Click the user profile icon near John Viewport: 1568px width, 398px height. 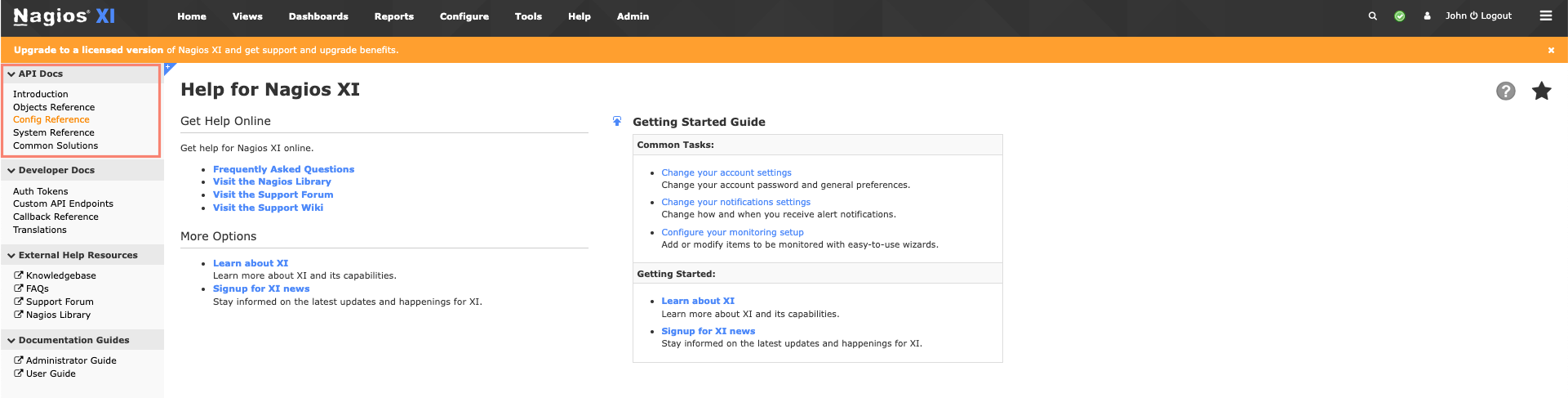tap(1427, 16)
